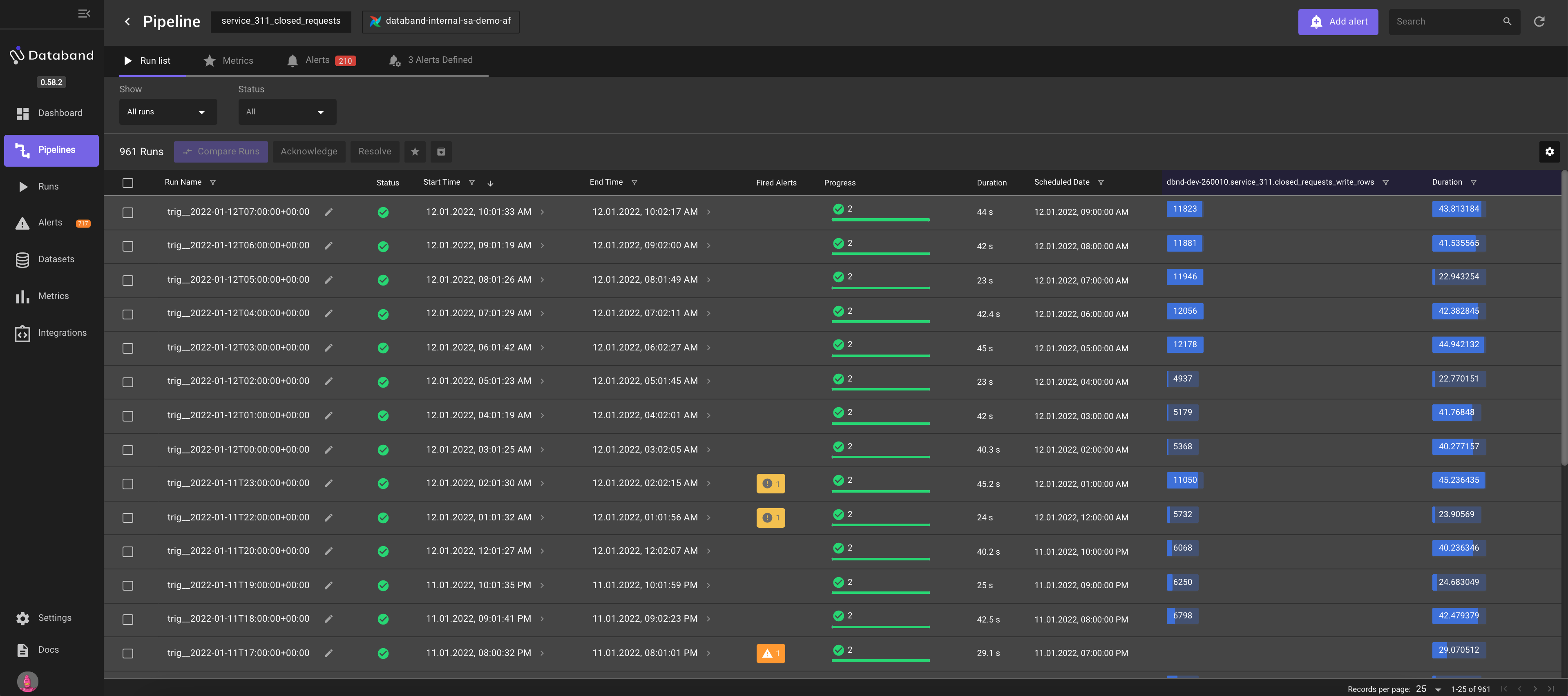Screen dimensions: 1568x696
Task: Open Datasets in the sidebar
Action: 56,259
